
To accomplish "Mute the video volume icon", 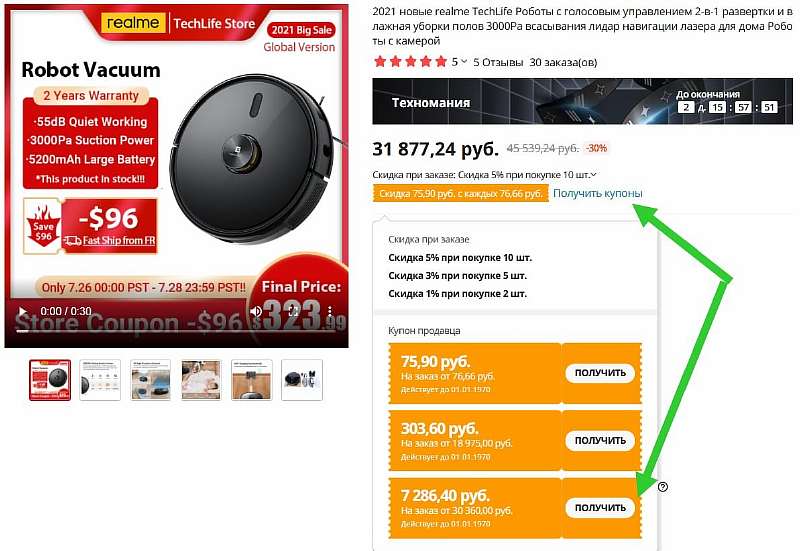I will (x=257, y=311).
